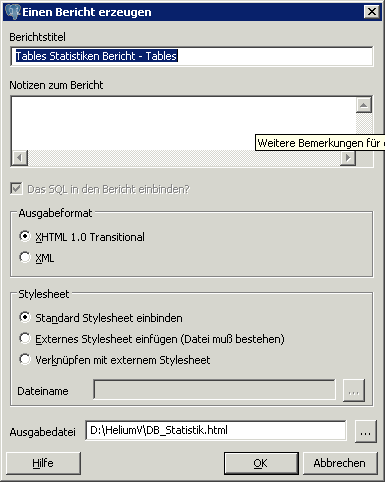
Task: Click the Notizen zum Bericht label
Action: click(x=56, y=85)
